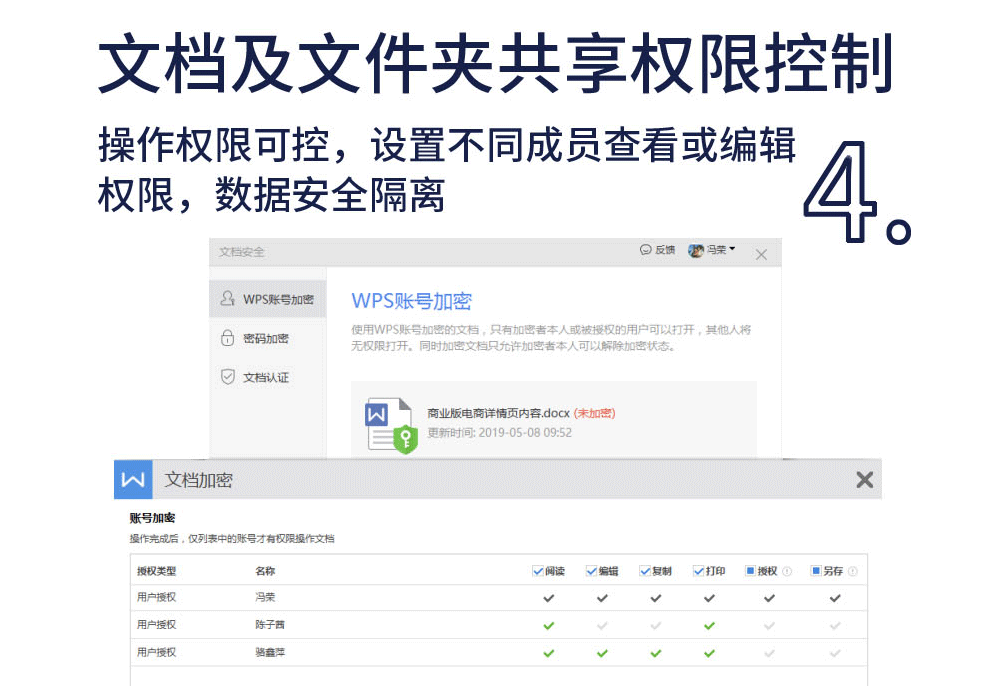Click the 反馈 feedback chat icon
The width and height of the screenshot is (1000, 686).
(x=646, y=250)
